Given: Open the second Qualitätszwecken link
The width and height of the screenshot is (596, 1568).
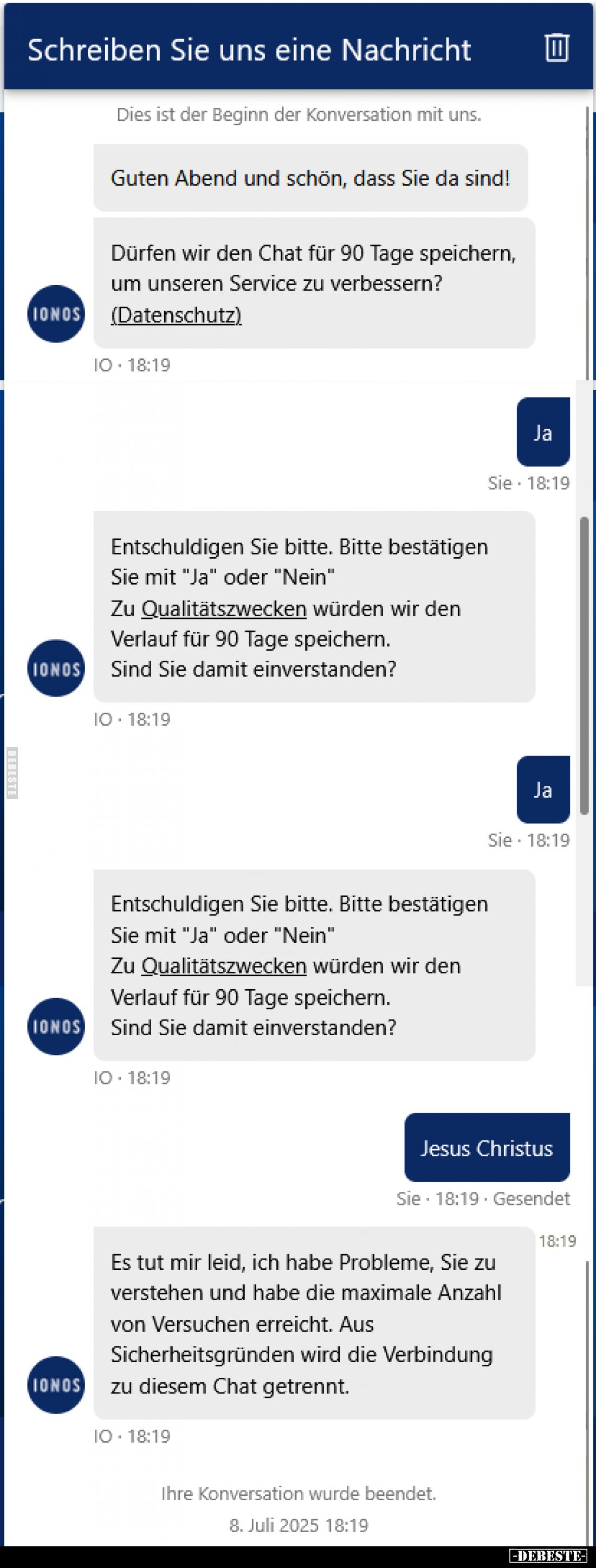Looking at the screenshot, I should [223, 965].
